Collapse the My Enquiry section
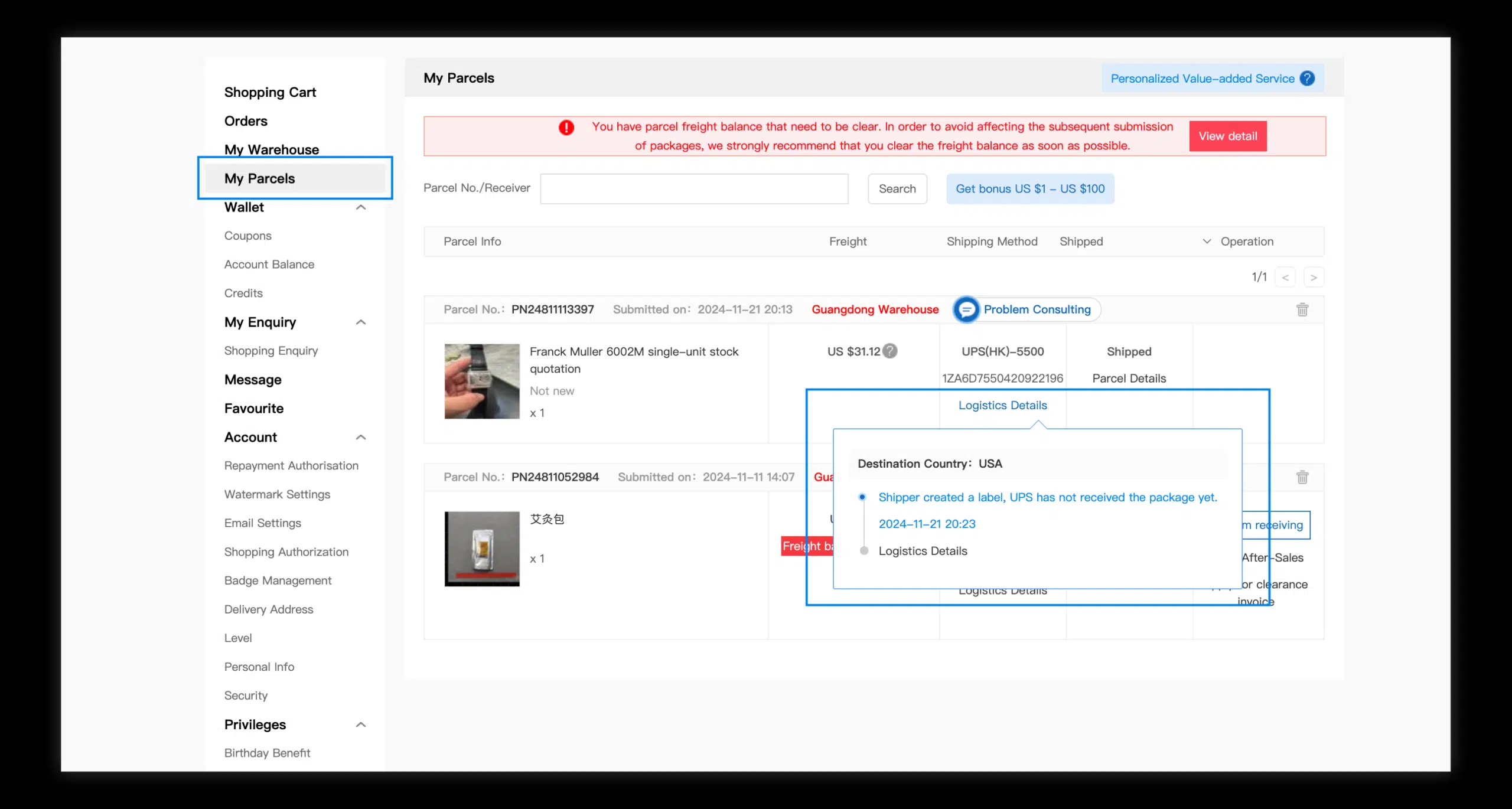Image resolution: width=1512 pixels, height=809 pixels. [x=361, y=322]
